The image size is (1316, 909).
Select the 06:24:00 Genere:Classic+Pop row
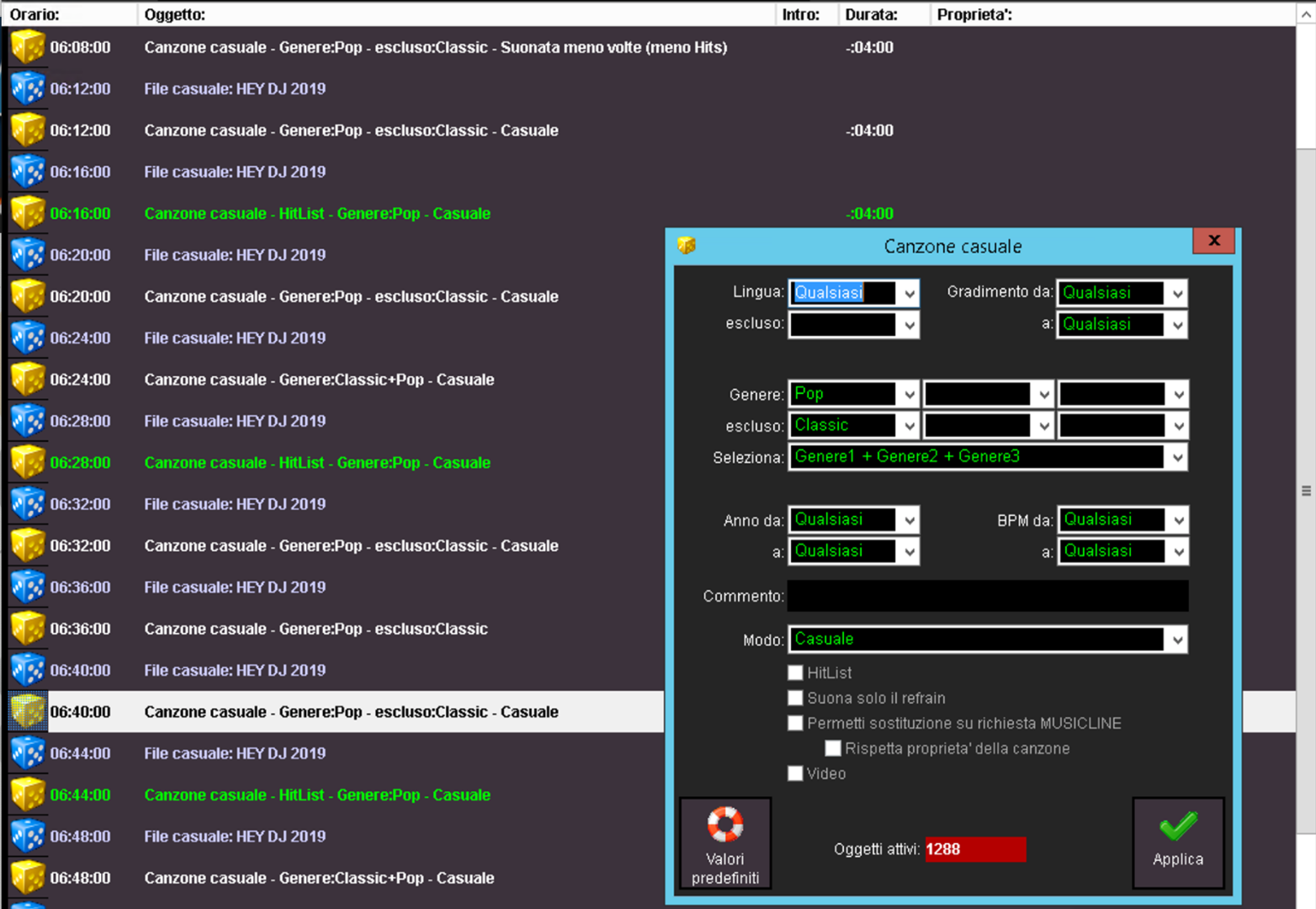click(319, 380)
